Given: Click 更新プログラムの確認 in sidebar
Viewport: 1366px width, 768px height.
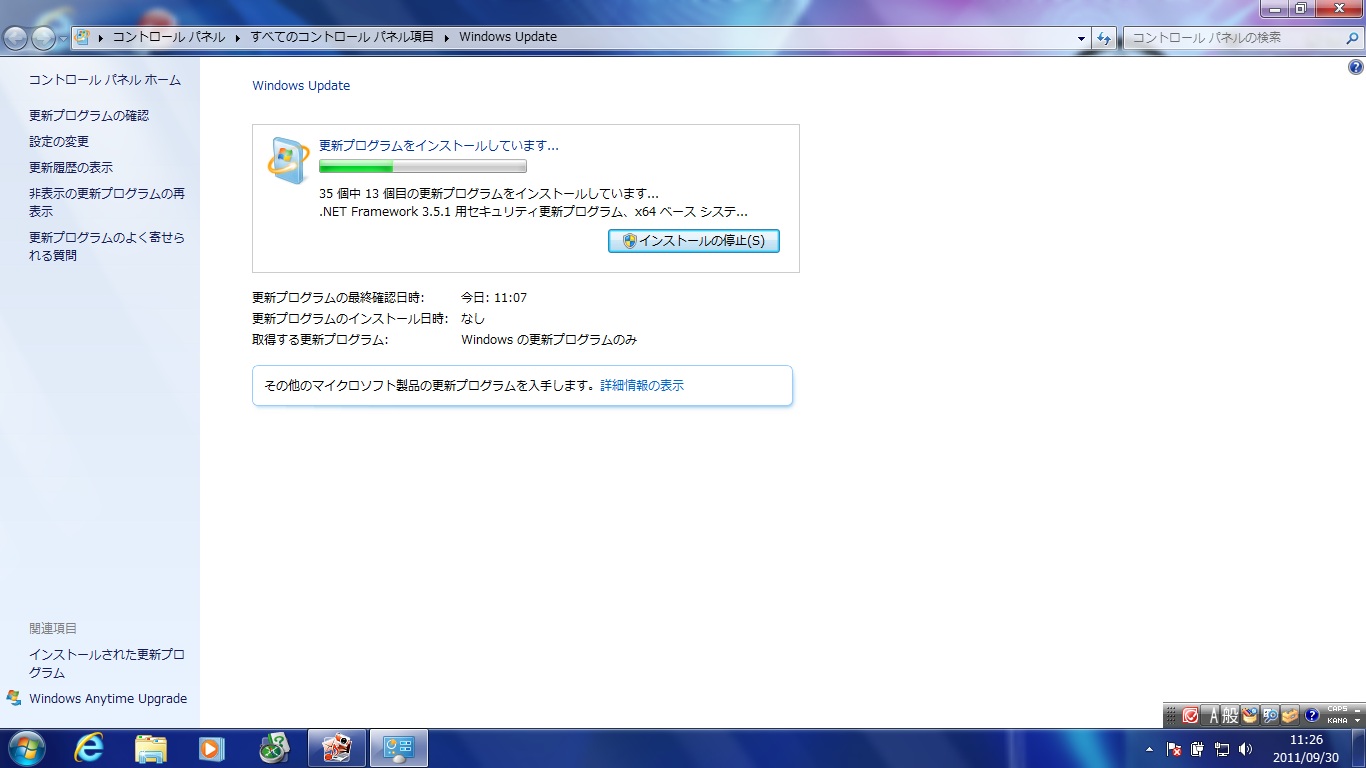Looking at the screenshot, I should pyautogui.click(x=89, y=116).
